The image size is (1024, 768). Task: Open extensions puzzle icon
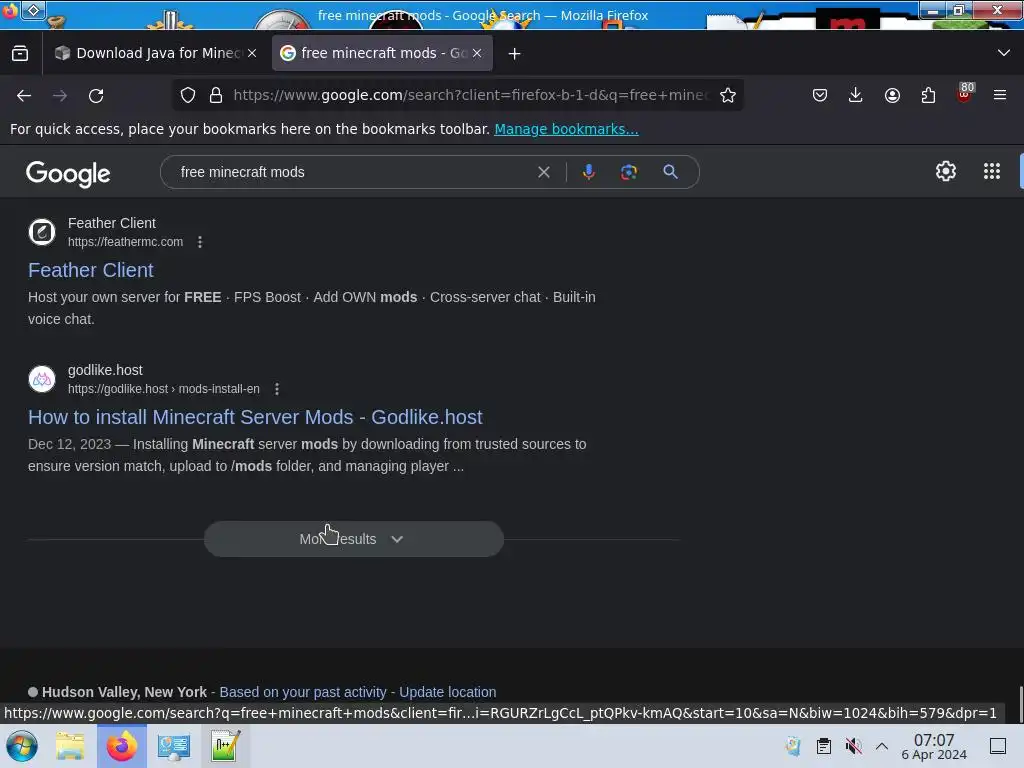(928, 95)
